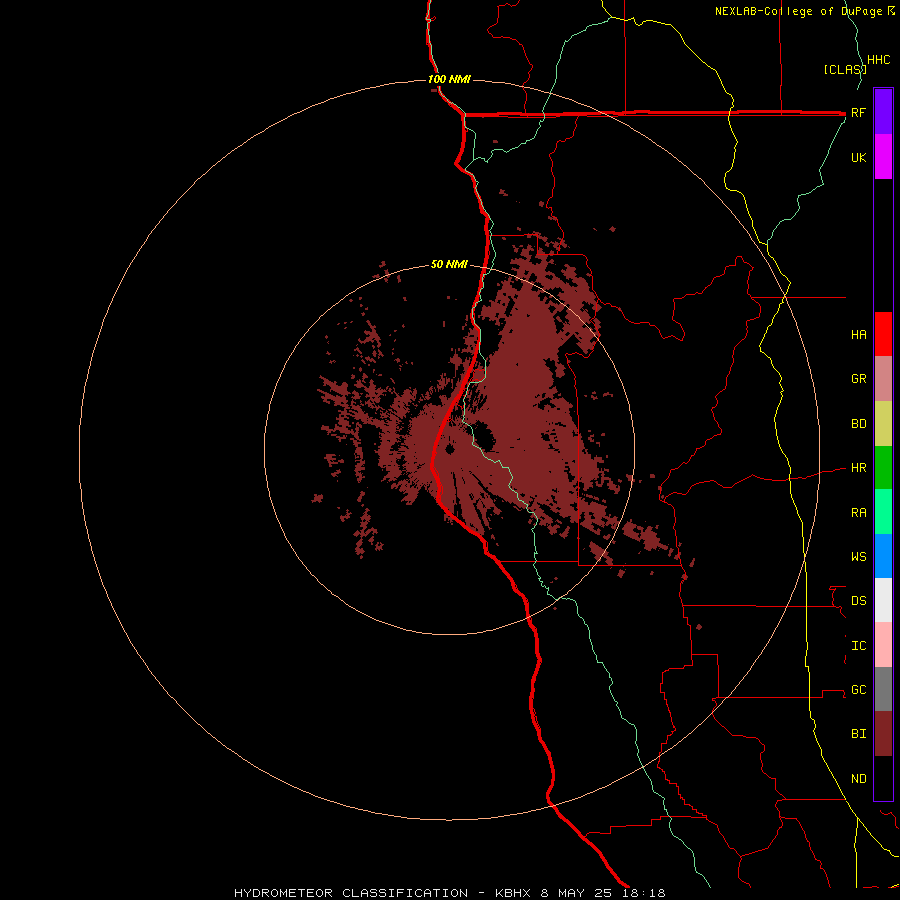Click the white DS legend swatch
This screenshot has width=900, height=900.
(x=883, y=600)
